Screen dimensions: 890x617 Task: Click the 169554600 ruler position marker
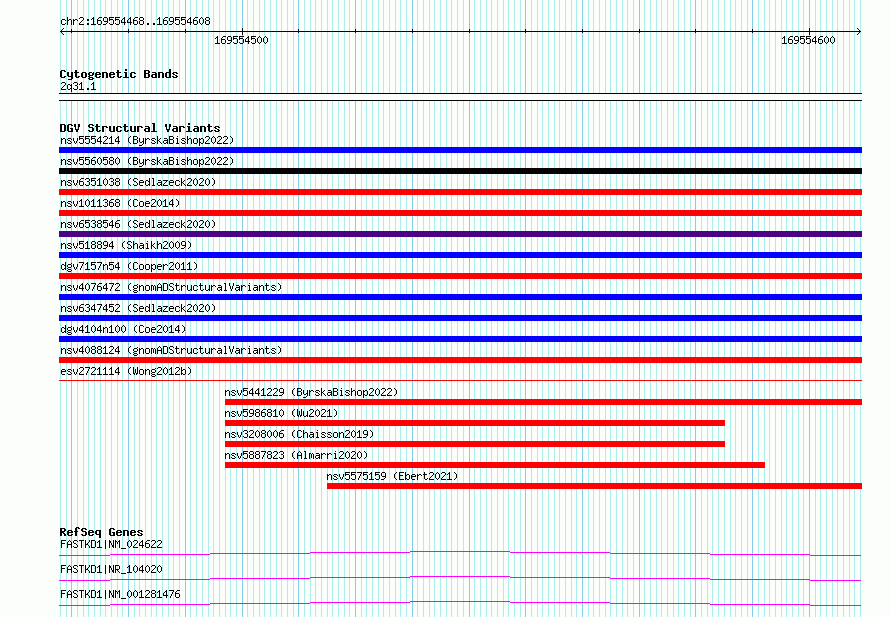coord(808,40)
